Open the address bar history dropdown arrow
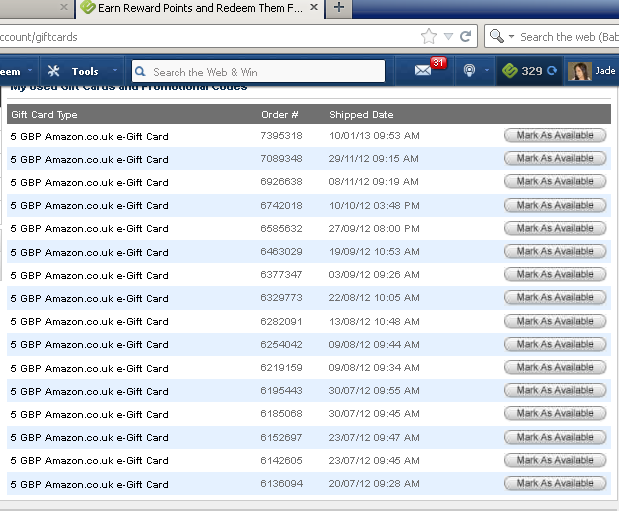Viewport: 619px width, 511px height. coord(448,37)
